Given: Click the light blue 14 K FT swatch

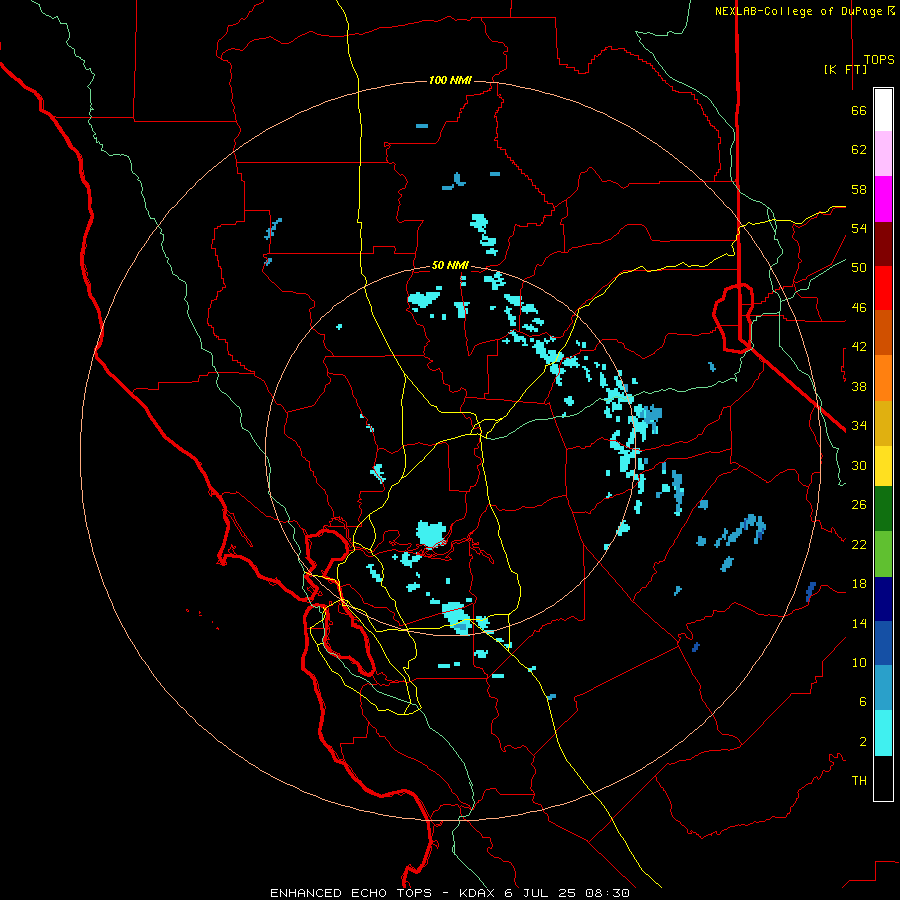Looking at the screenshot, I should pyautogui.click(x=883, y=688).
